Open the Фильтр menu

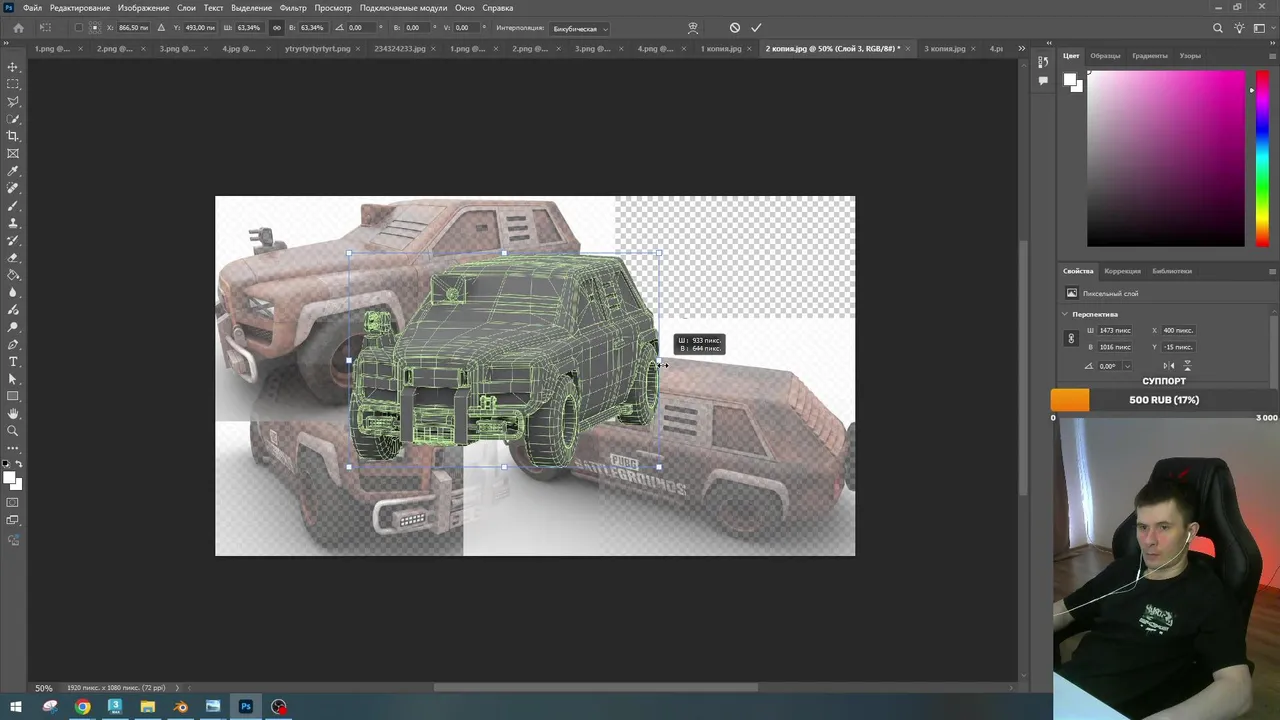coord(293,8)
